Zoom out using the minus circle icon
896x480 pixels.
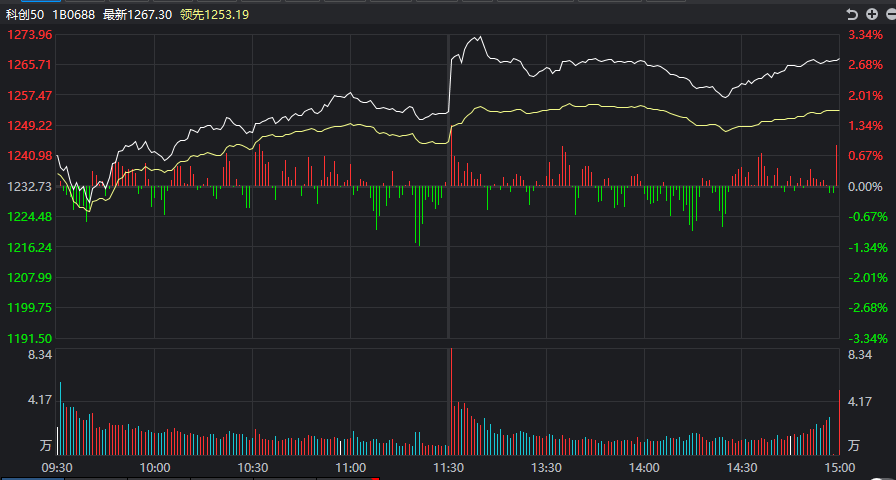tap(890, 15)
